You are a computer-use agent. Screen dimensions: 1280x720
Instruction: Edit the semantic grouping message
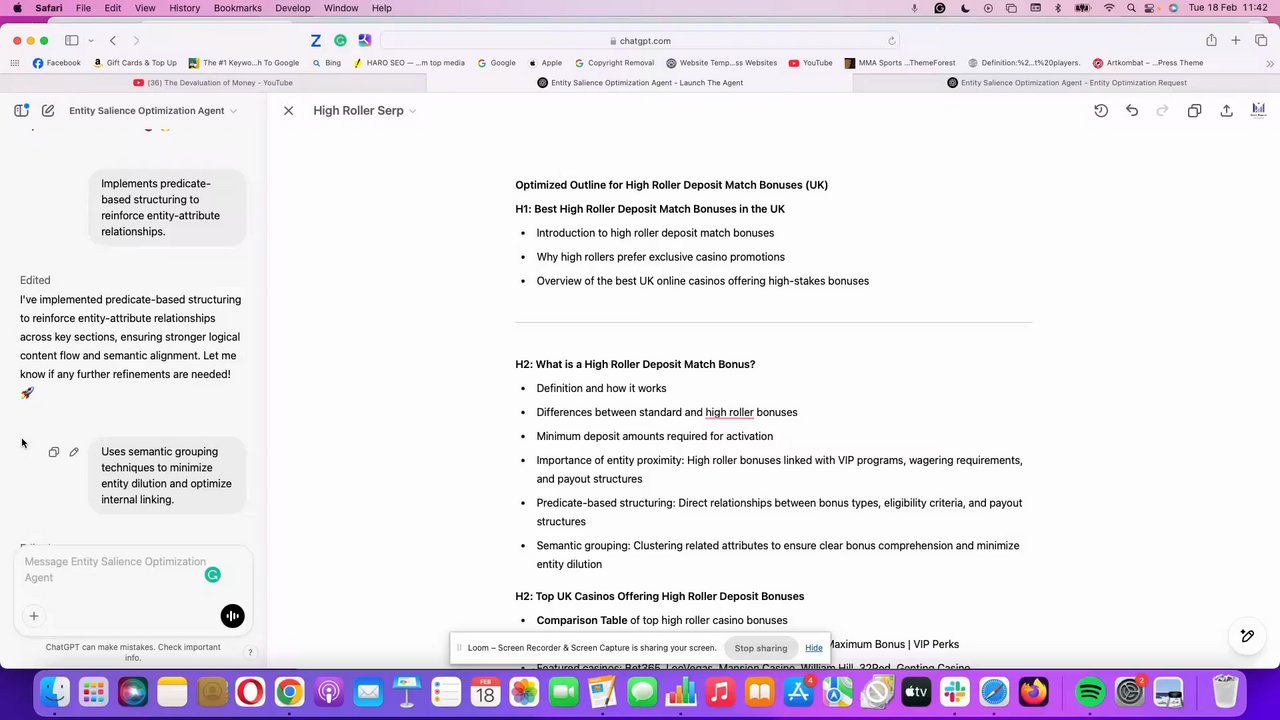74,452
